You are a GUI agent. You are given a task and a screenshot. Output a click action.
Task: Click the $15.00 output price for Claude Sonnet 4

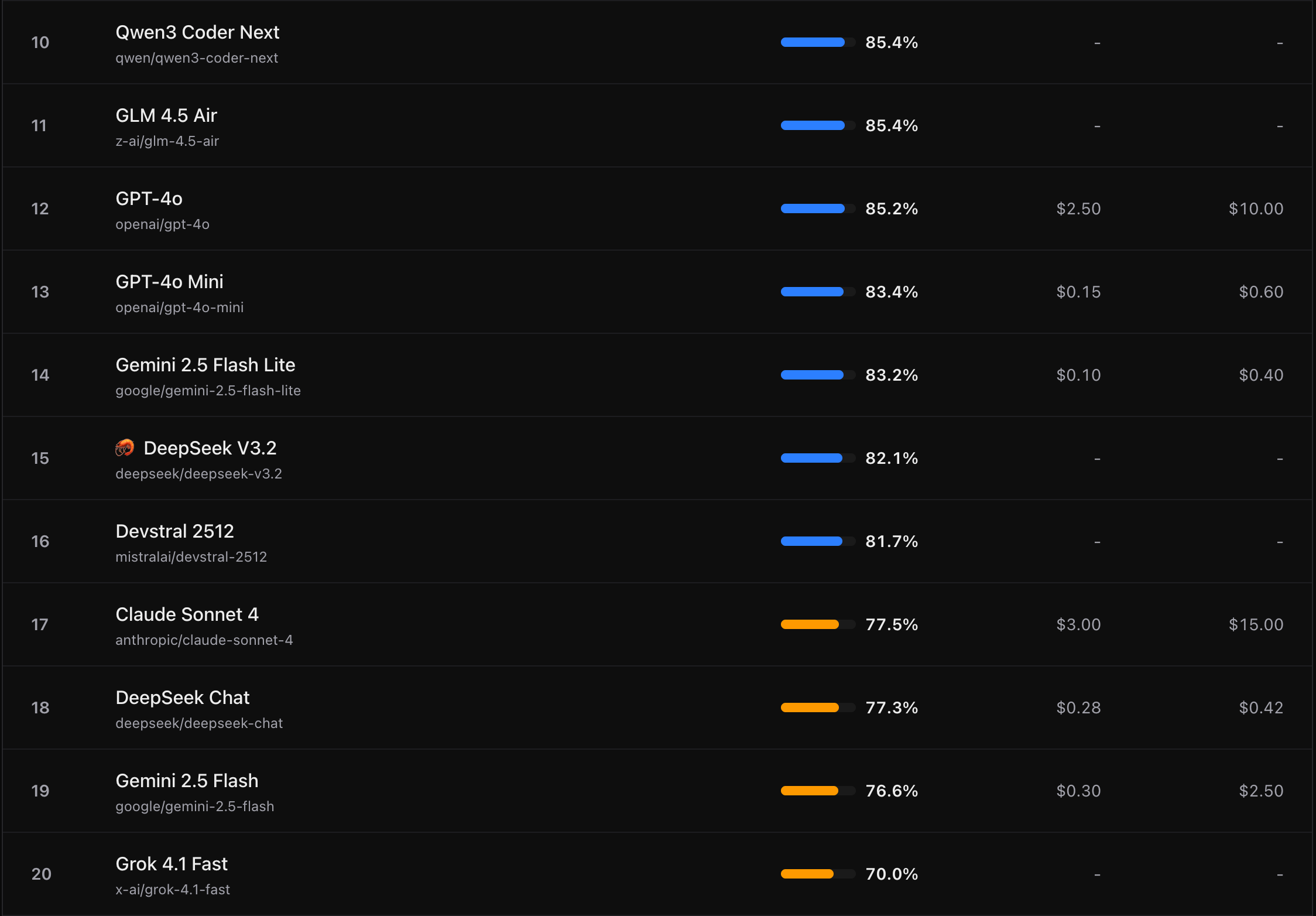point(1256,624)
